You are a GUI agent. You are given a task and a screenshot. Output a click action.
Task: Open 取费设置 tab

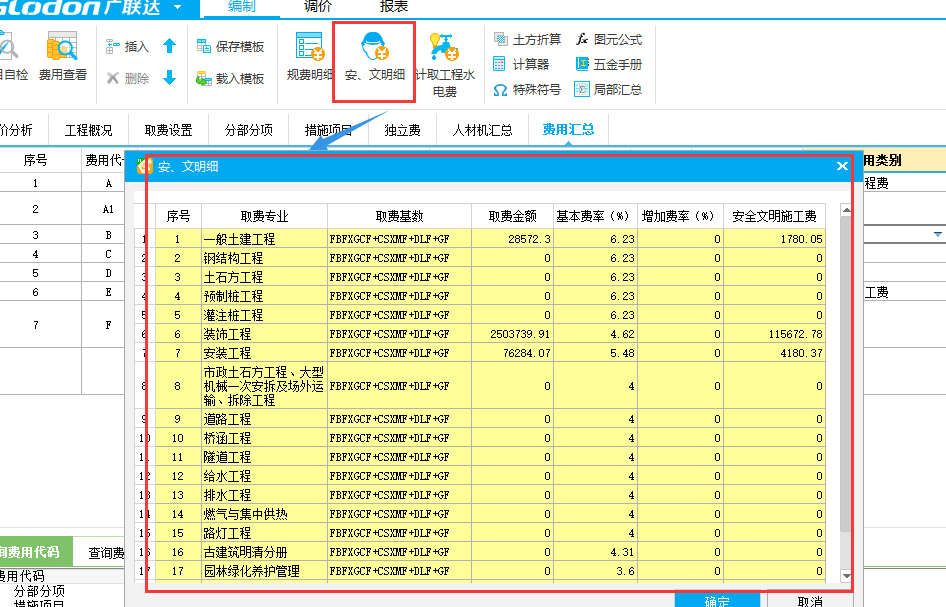pos(168,130)
